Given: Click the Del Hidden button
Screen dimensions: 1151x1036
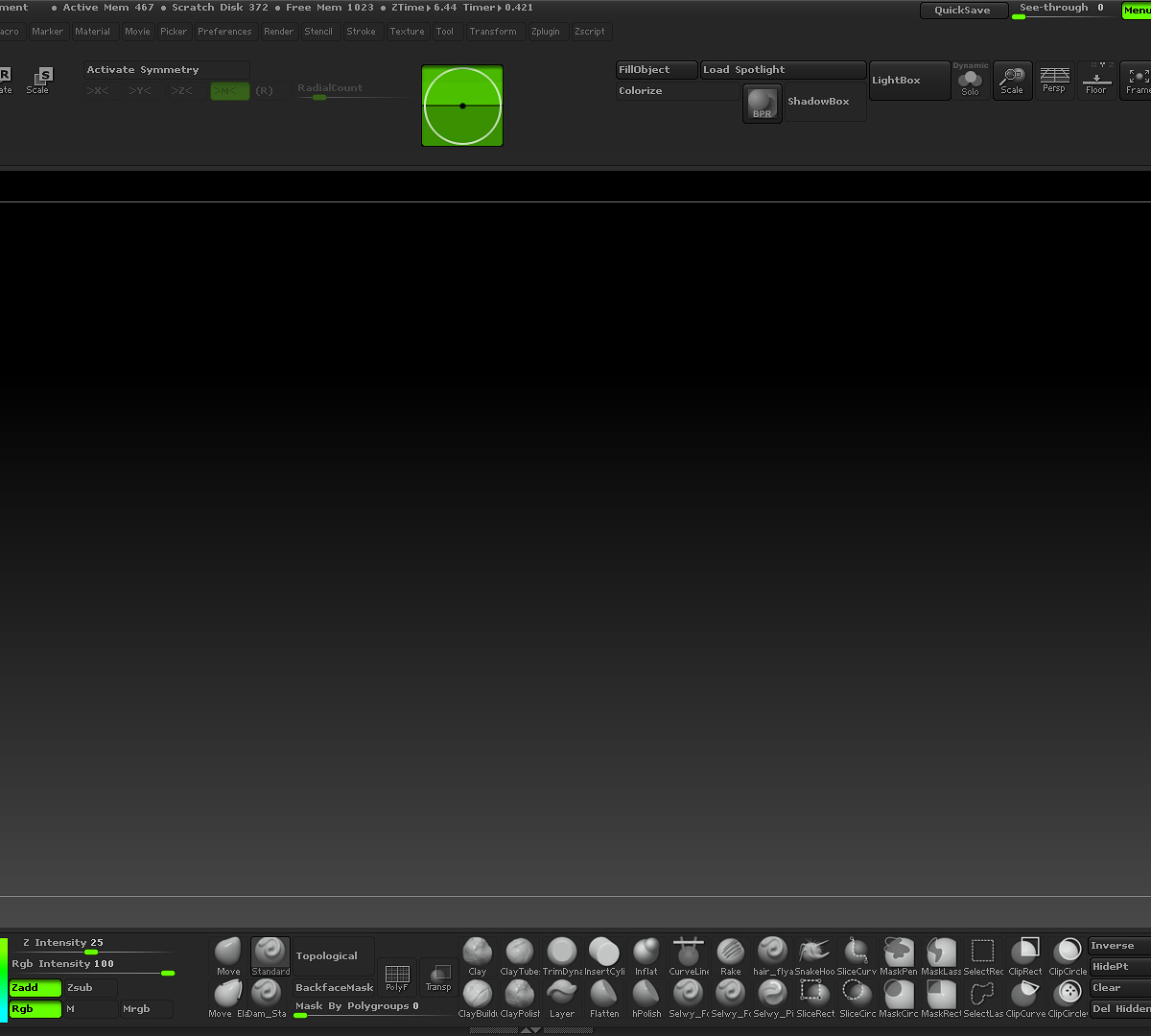Looking at the screenshot, I should pos(1120,1009).
